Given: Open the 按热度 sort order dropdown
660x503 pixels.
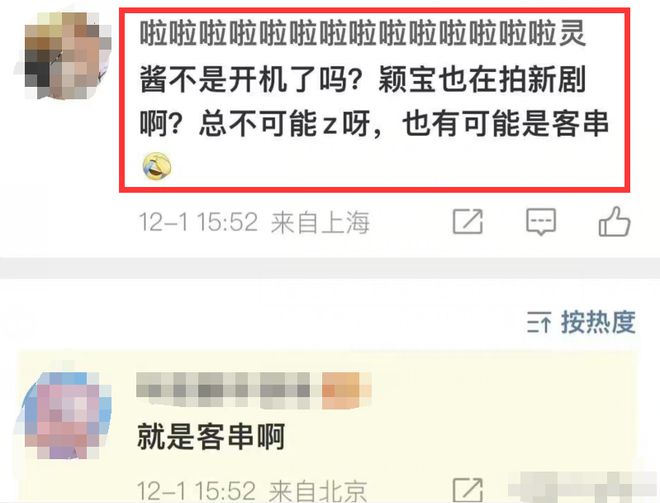Looking at the screenshot, I should tap(581, 322).
